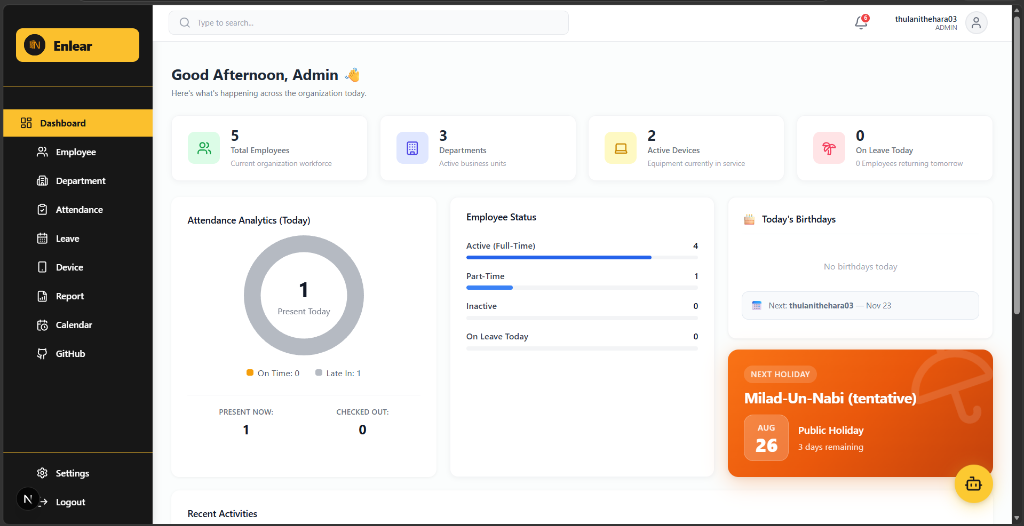Click the No birthdays today message
The height and width of the screenshot is (526, 1024).
pos(860,267)
